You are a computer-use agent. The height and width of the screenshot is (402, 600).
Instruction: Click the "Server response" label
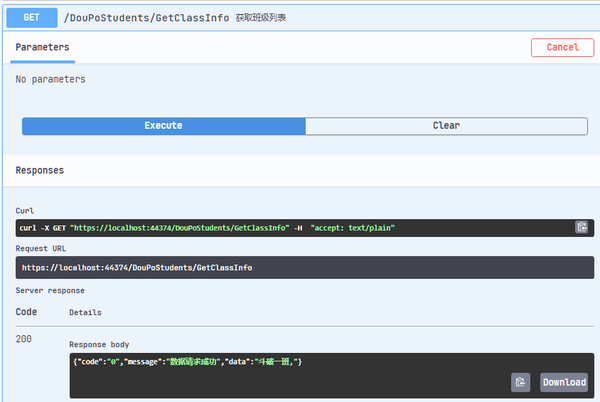(x=50, y=290)
